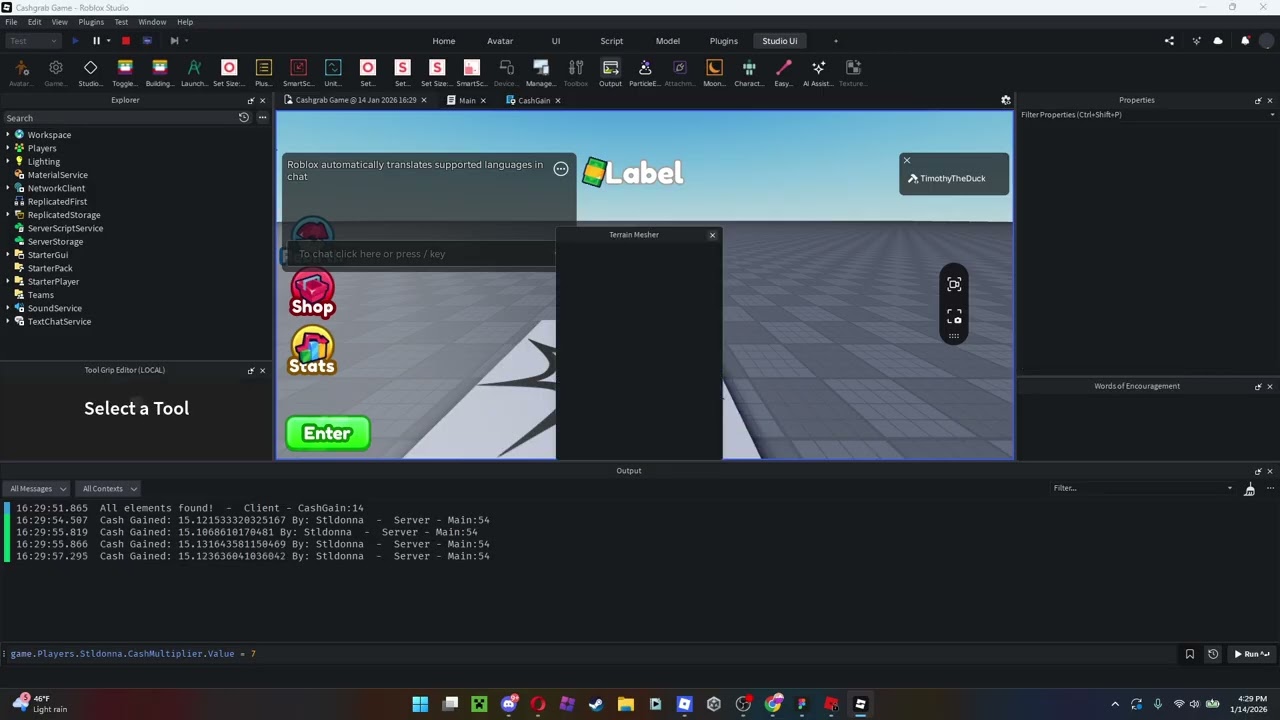Click the Launch plugin icon

pos(194,73)
